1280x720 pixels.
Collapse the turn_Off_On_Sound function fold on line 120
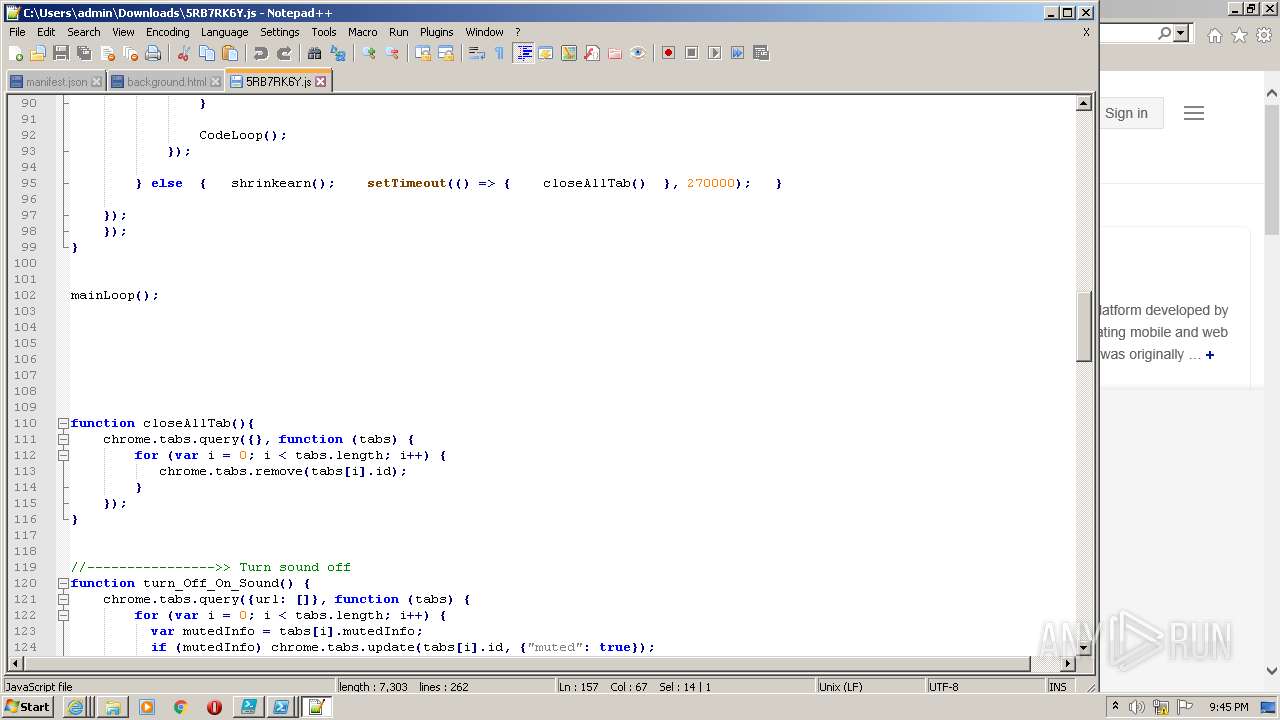coord(63,583)
